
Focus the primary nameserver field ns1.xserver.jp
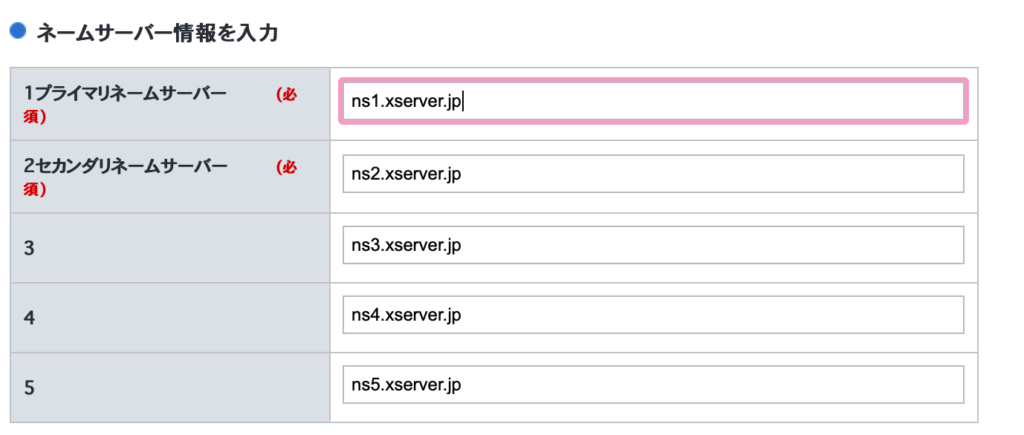pyautogui.click(x=653, y=101)
